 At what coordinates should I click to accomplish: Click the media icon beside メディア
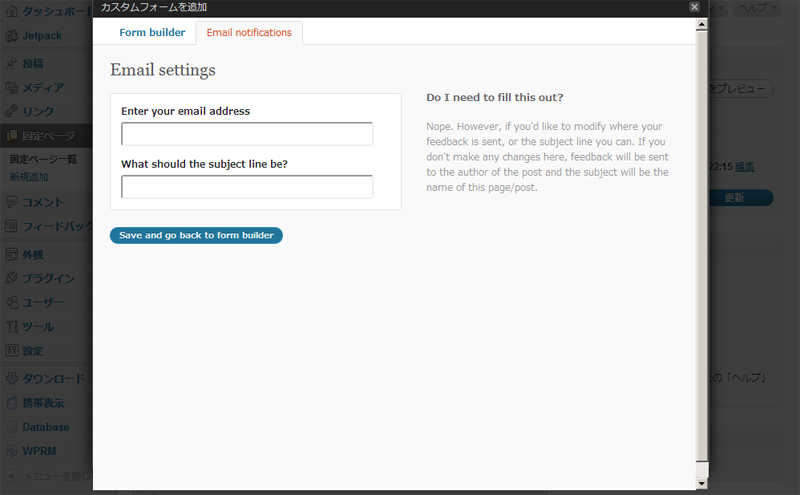pyautogui.click(x=12, y=88)
